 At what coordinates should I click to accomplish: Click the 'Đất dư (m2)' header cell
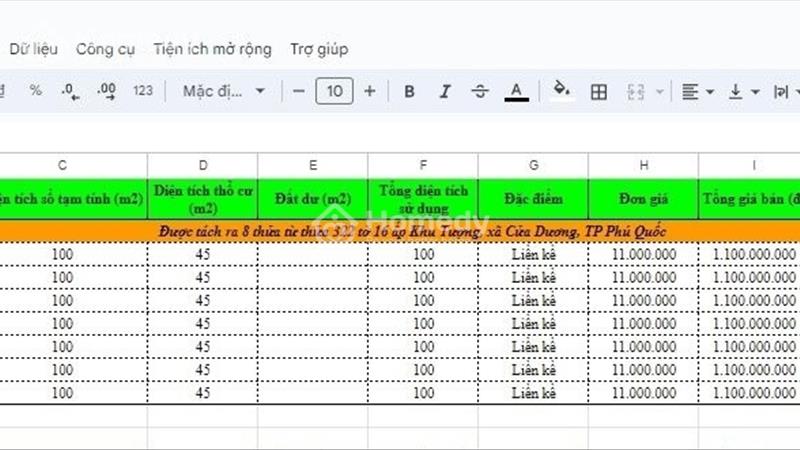click(x=313, y=199)
